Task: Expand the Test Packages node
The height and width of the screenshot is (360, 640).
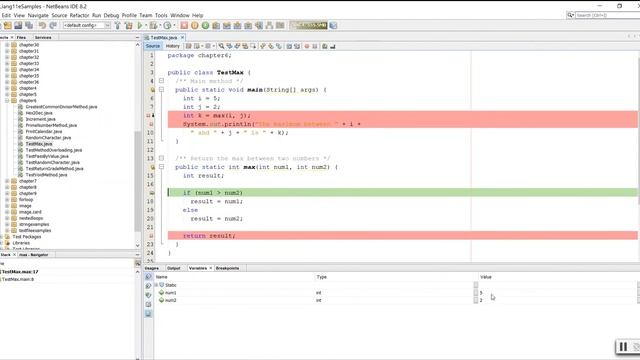Action: point(2,237)
